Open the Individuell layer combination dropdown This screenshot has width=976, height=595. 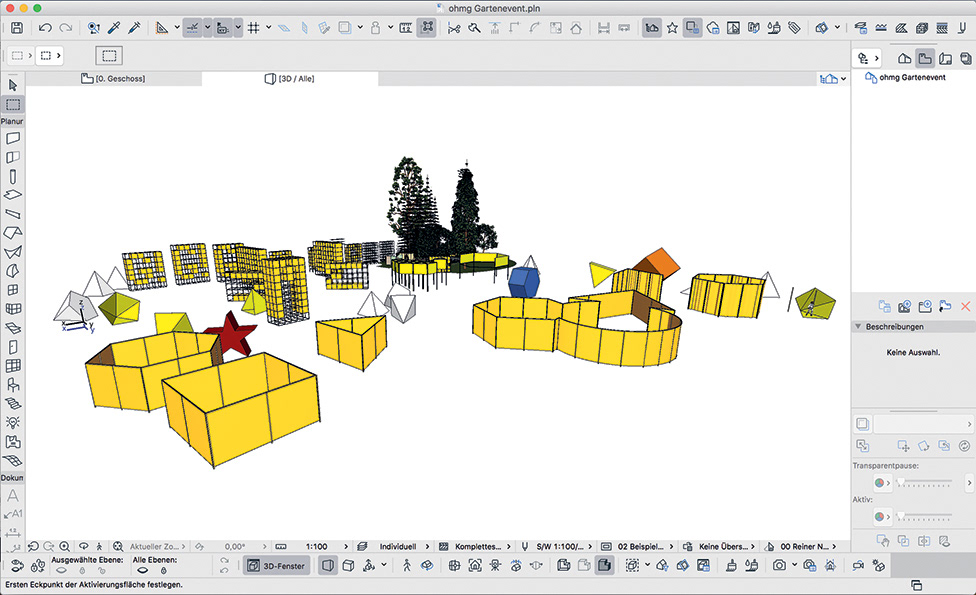400,547
